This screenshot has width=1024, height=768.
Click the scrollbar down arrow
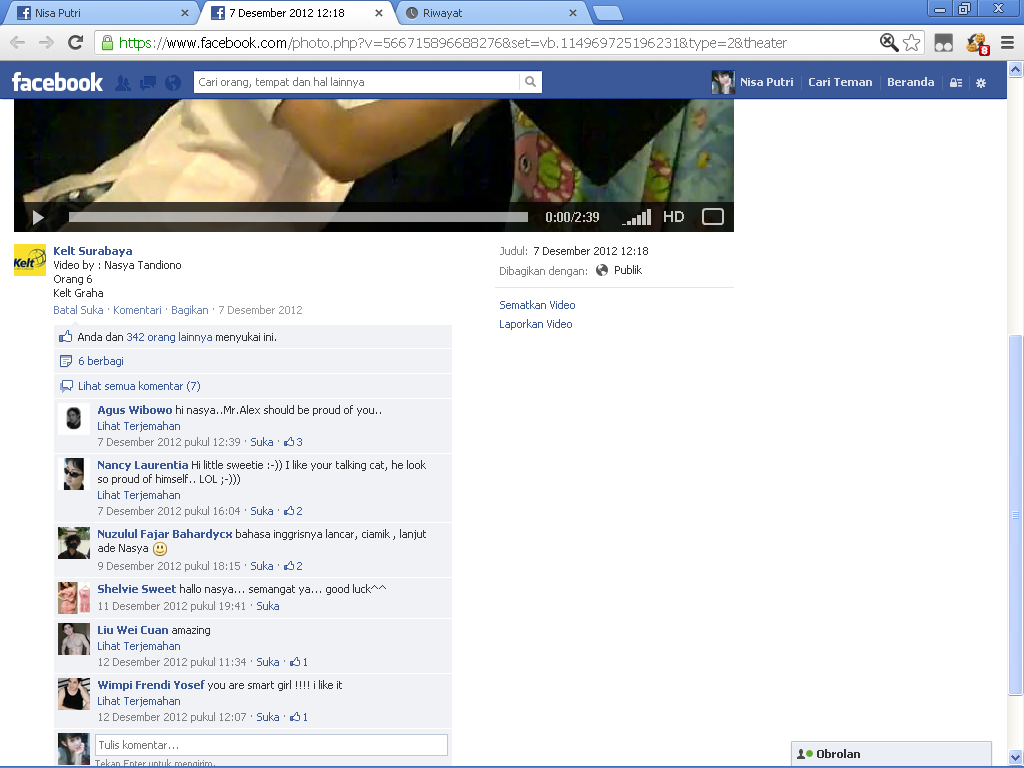(x=1016, y=759)
